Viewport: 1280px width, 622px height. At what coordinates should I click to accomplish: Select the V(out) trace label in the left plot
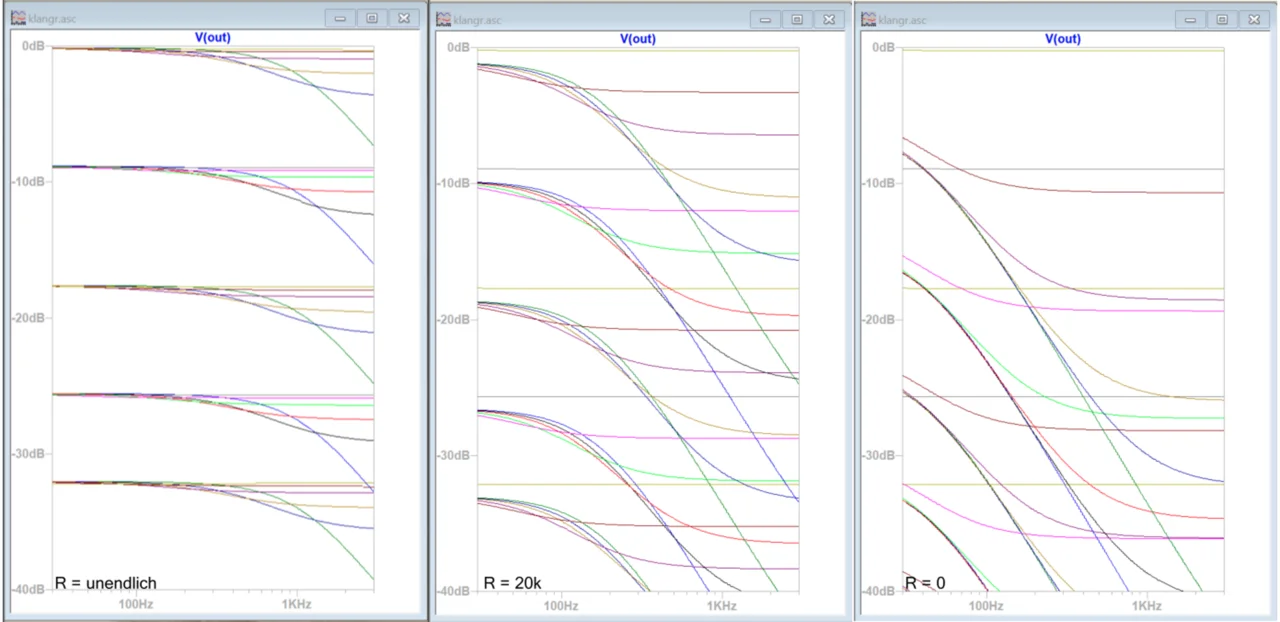[212, 38]
